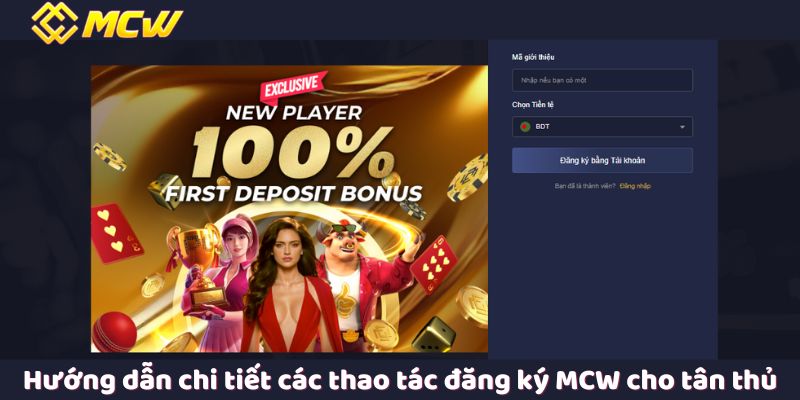Click the bull mascot with sunglasses

click(x=357, y=278)
